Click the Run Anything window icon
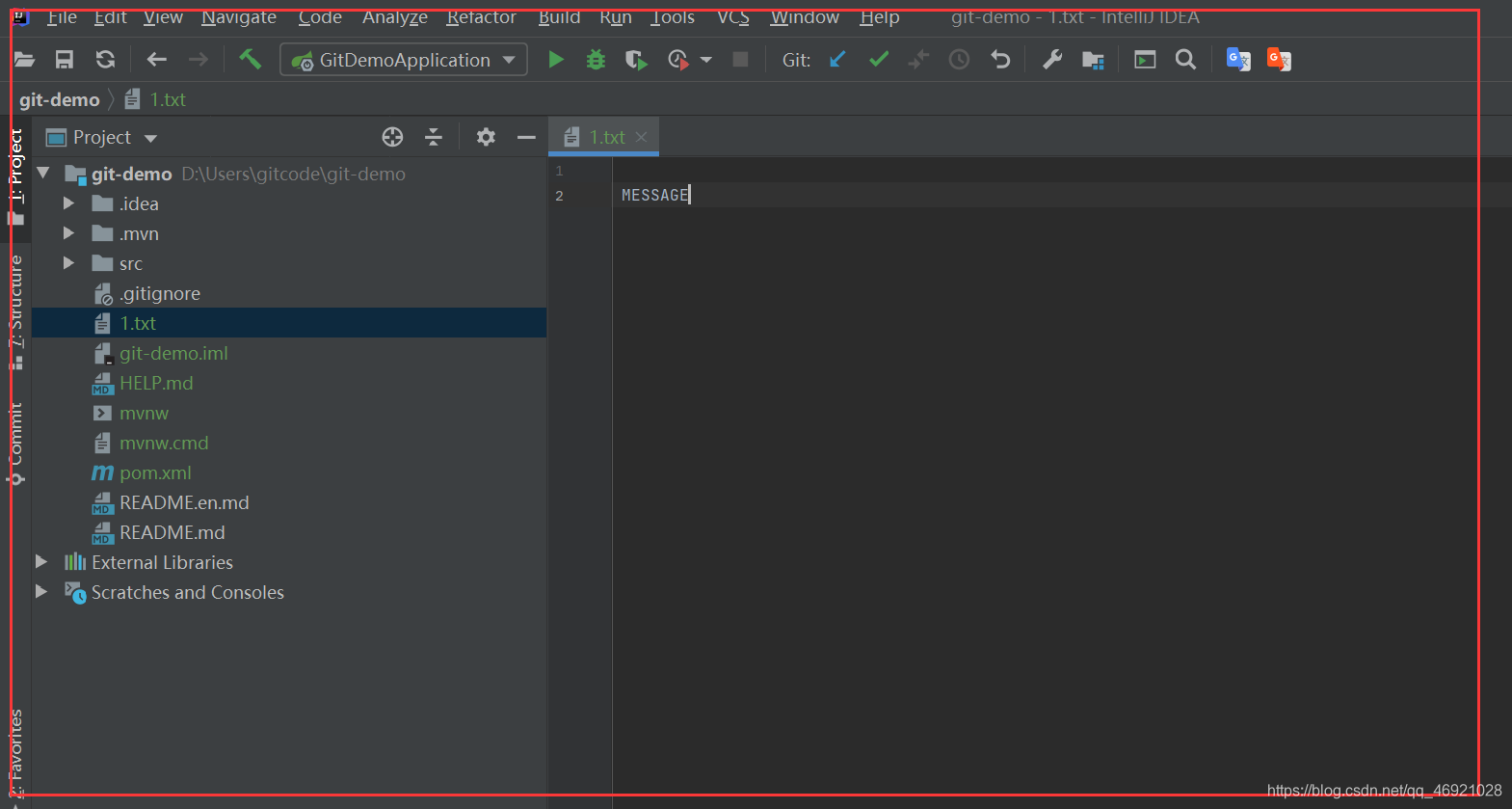1512x809 pixels. coord(1145,60)
